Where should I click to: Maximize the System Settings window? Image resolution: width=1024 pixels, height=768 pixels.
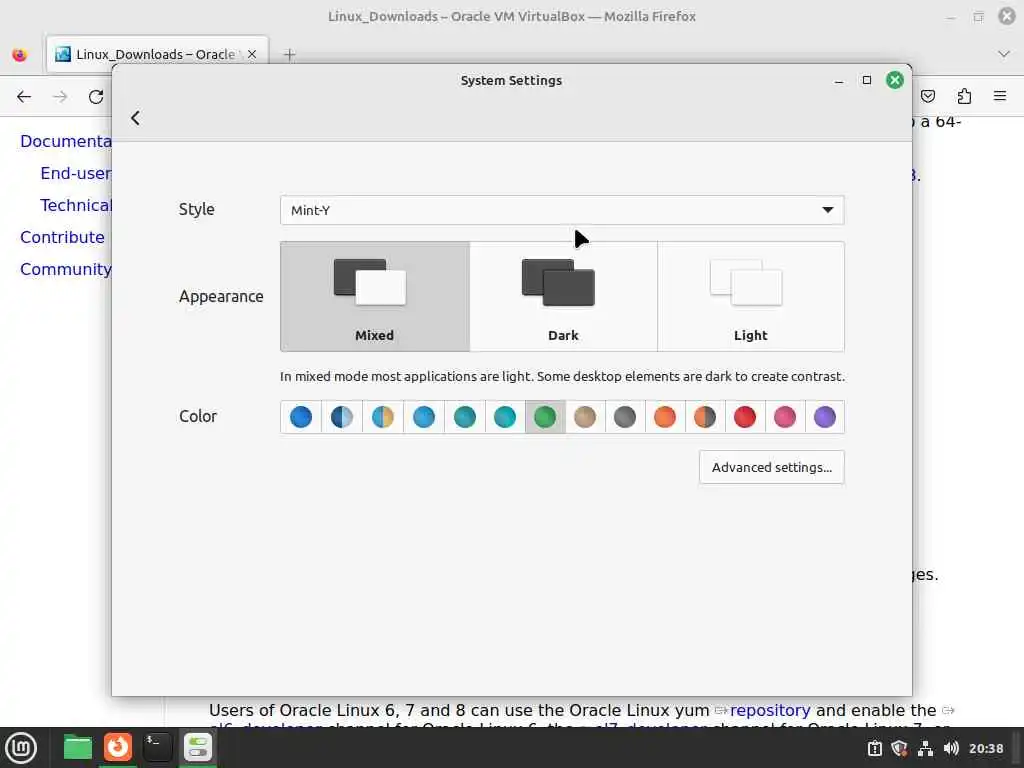click(867, 80)
